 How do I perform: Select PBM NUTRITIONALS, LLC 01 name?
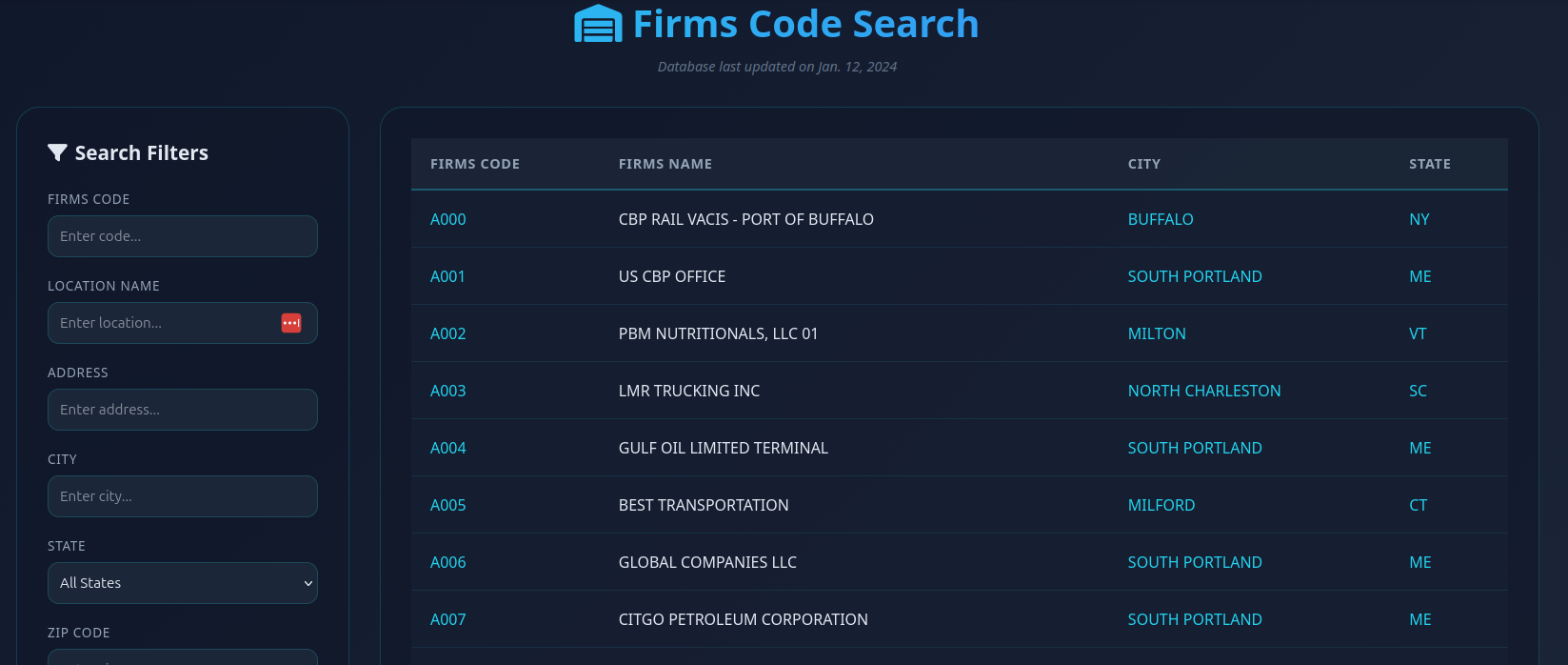719,333
